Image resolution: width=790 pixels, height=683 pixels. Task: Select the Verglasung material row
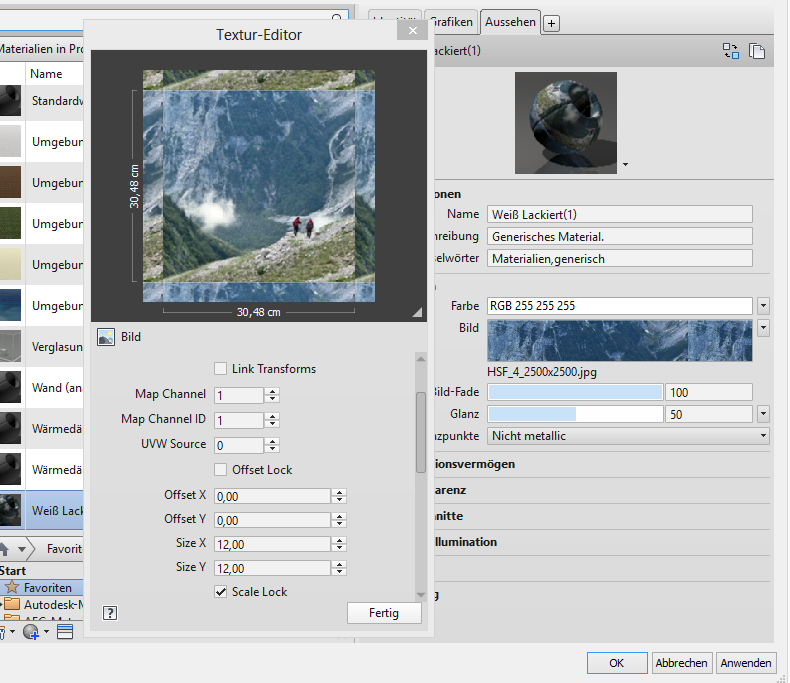pos(41,347)
